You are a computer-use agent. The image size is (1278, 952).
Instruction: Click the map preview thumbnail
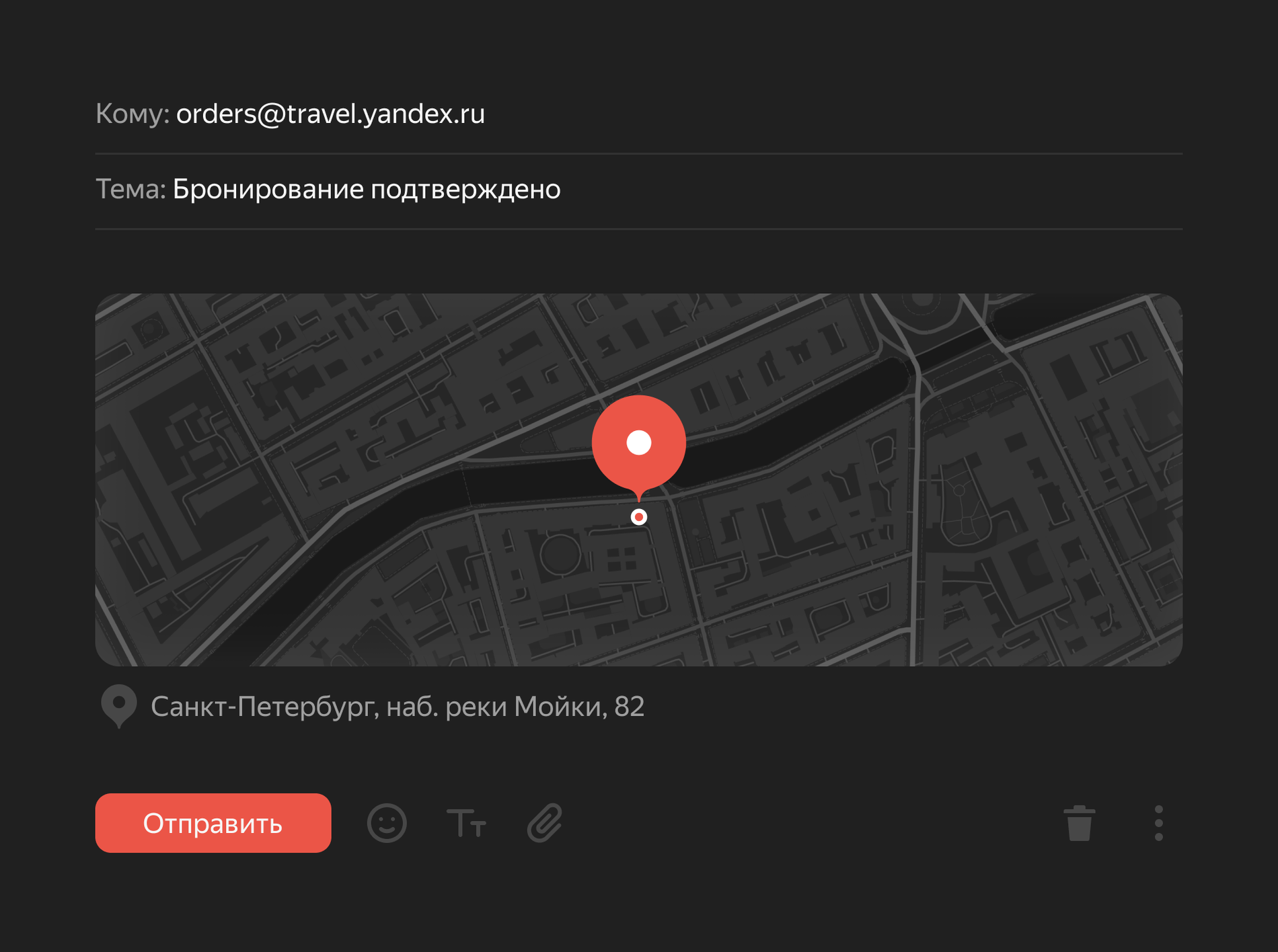tap(639, 479)
